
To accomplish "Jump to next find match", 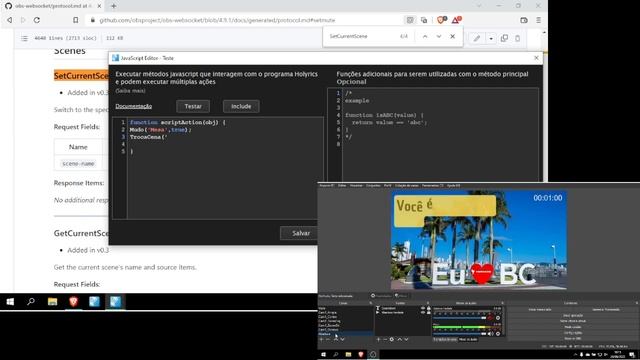I will coord(439,36).
